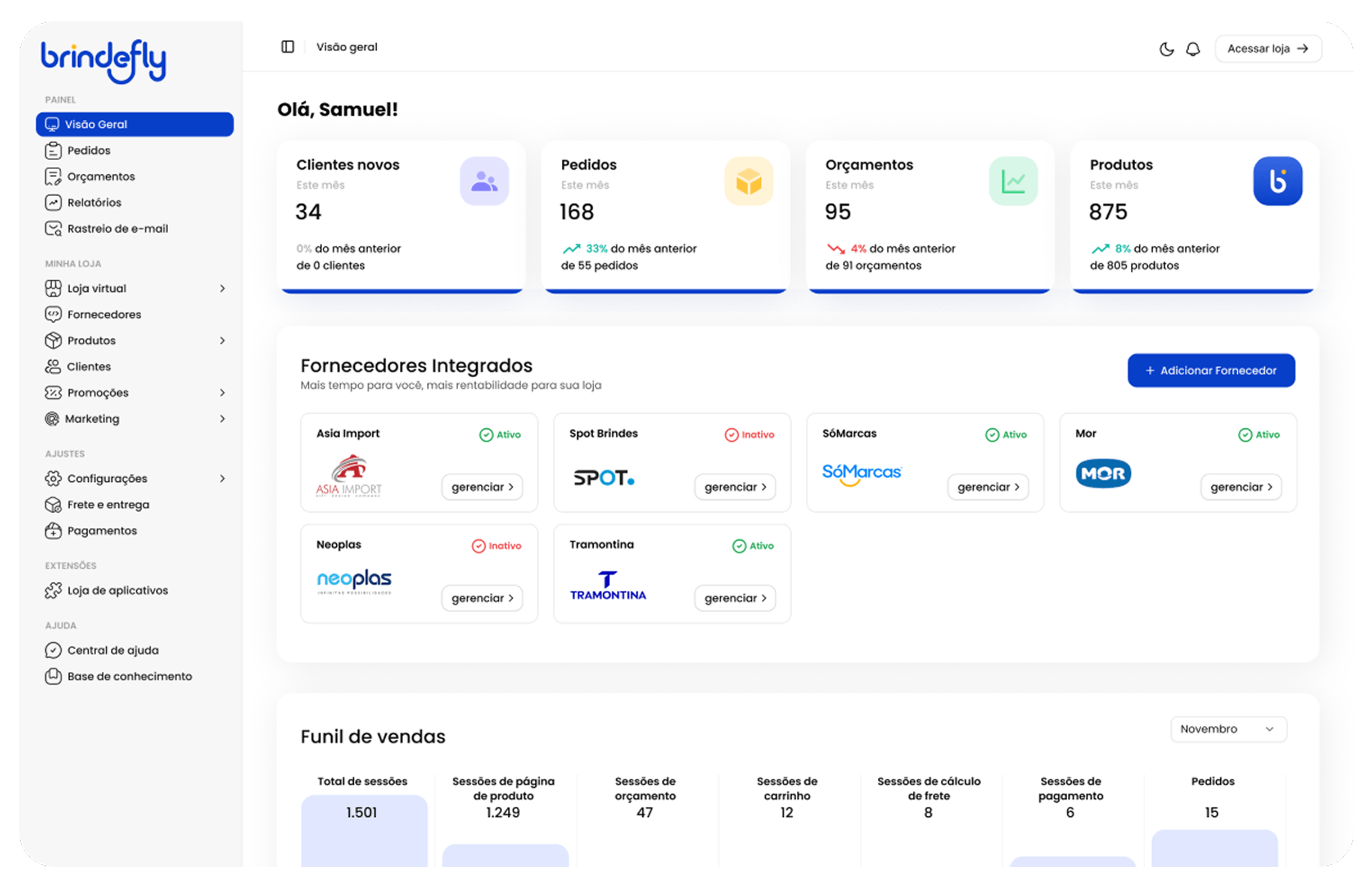Screen dimensions: 1372x886
Task: Click the 33% do mês anterior text
Action: 641,248
